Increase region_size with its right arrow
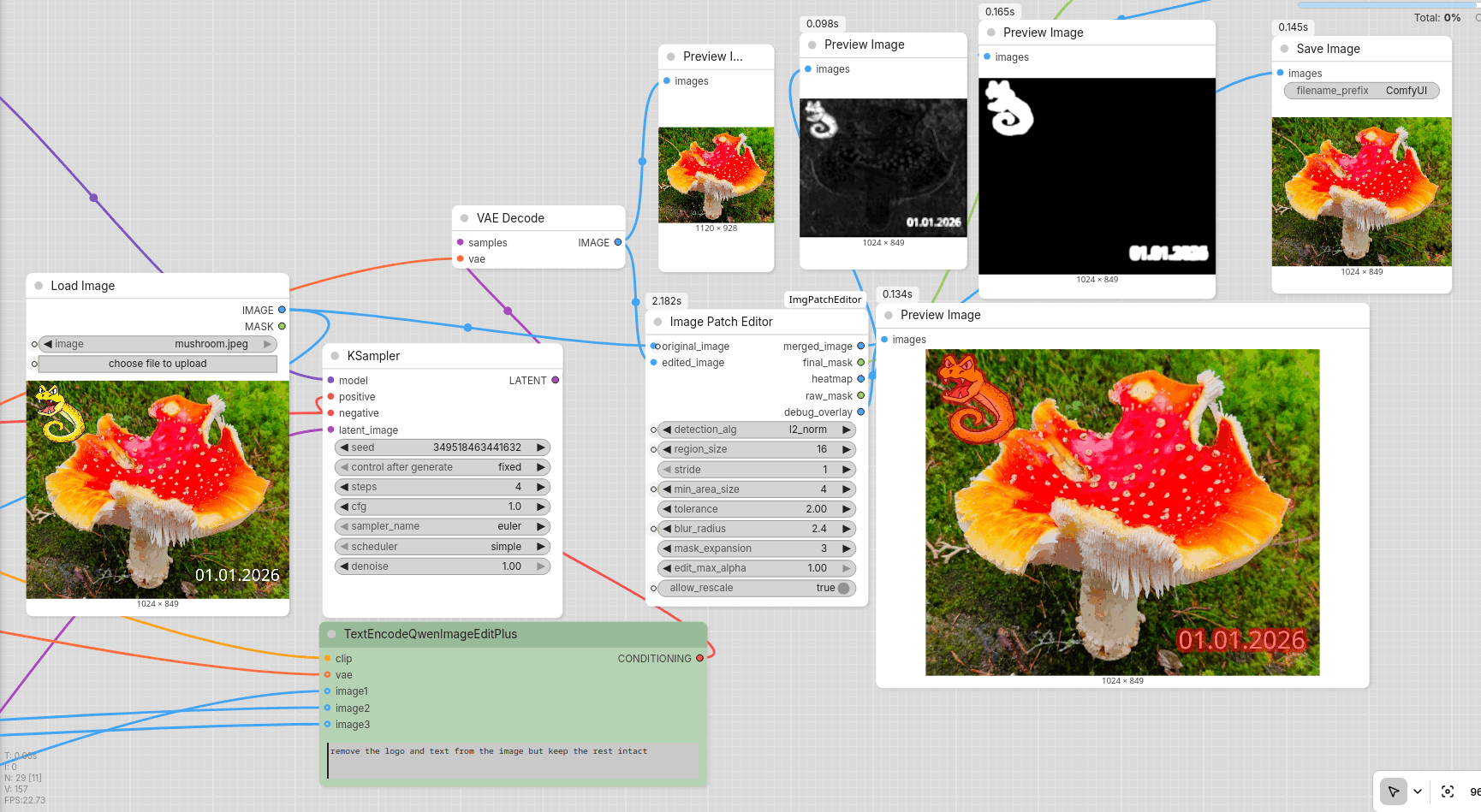1481x812 pixels. (846, 449)
